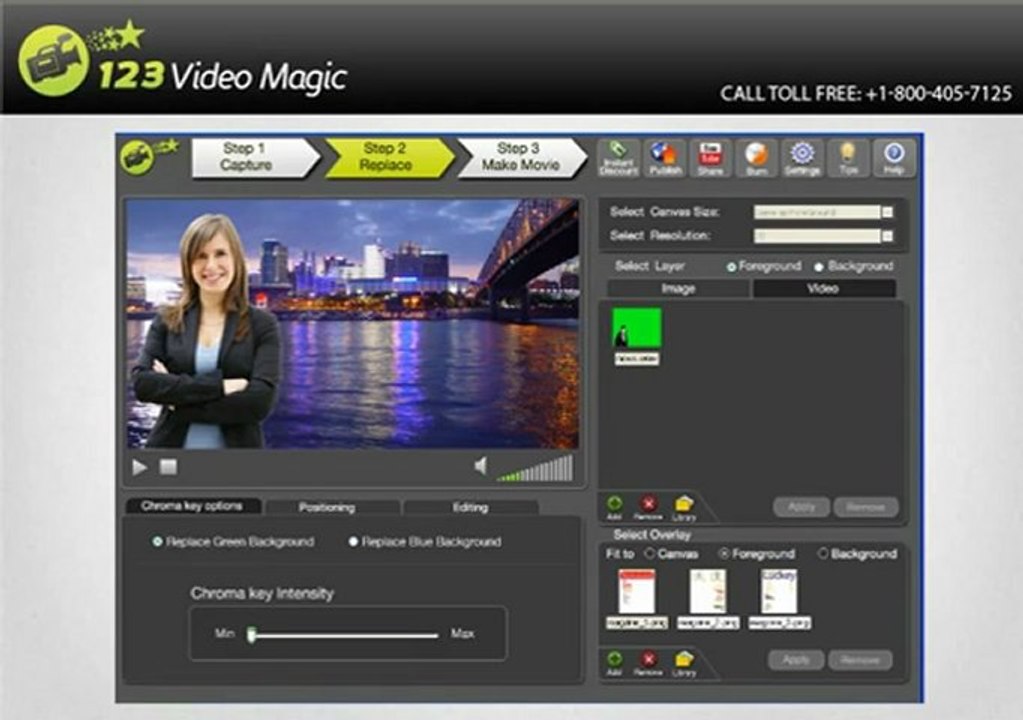Image resolution: width=1023 pixels, height=720 pixels.
Task: Click Remove button in layer panel
Action: [x=866, y=507]
